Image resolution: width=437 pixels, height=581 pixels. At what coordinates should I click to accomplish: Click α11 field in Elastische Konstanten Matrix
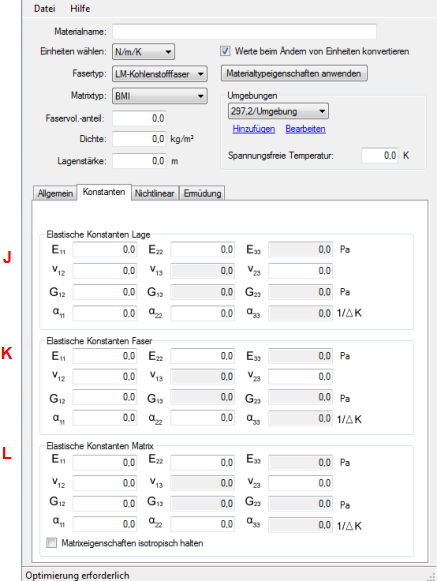105,524
